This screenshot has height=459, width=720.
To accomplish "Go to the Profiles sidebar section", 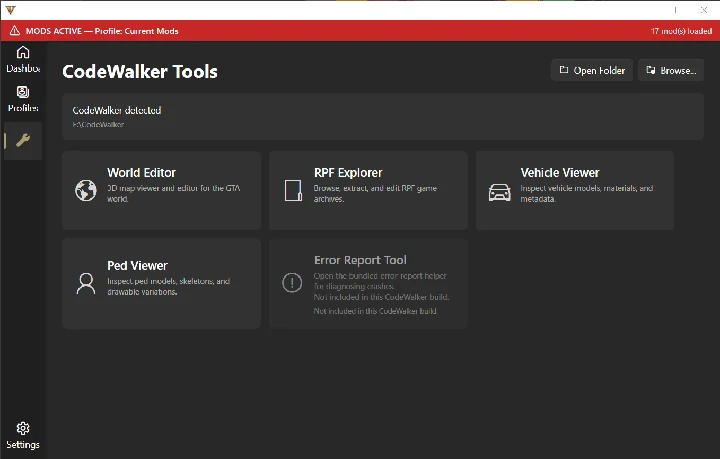I will click(23, 99).
